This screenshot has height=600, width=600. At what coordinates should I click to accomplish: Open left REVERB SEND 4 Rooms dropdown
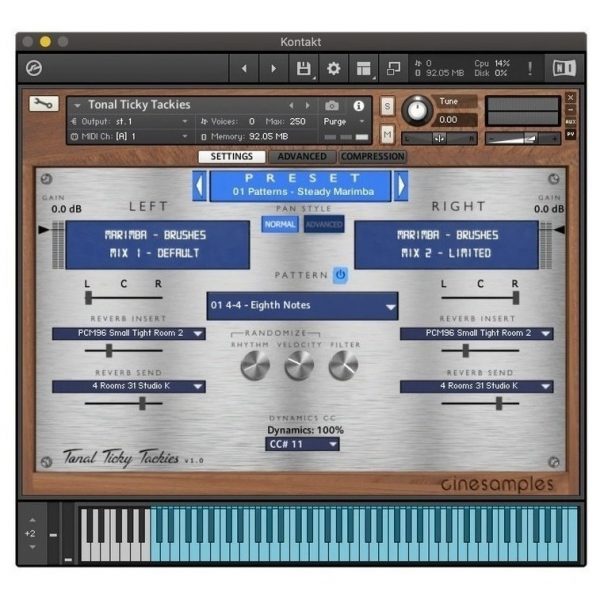[129, 386]
